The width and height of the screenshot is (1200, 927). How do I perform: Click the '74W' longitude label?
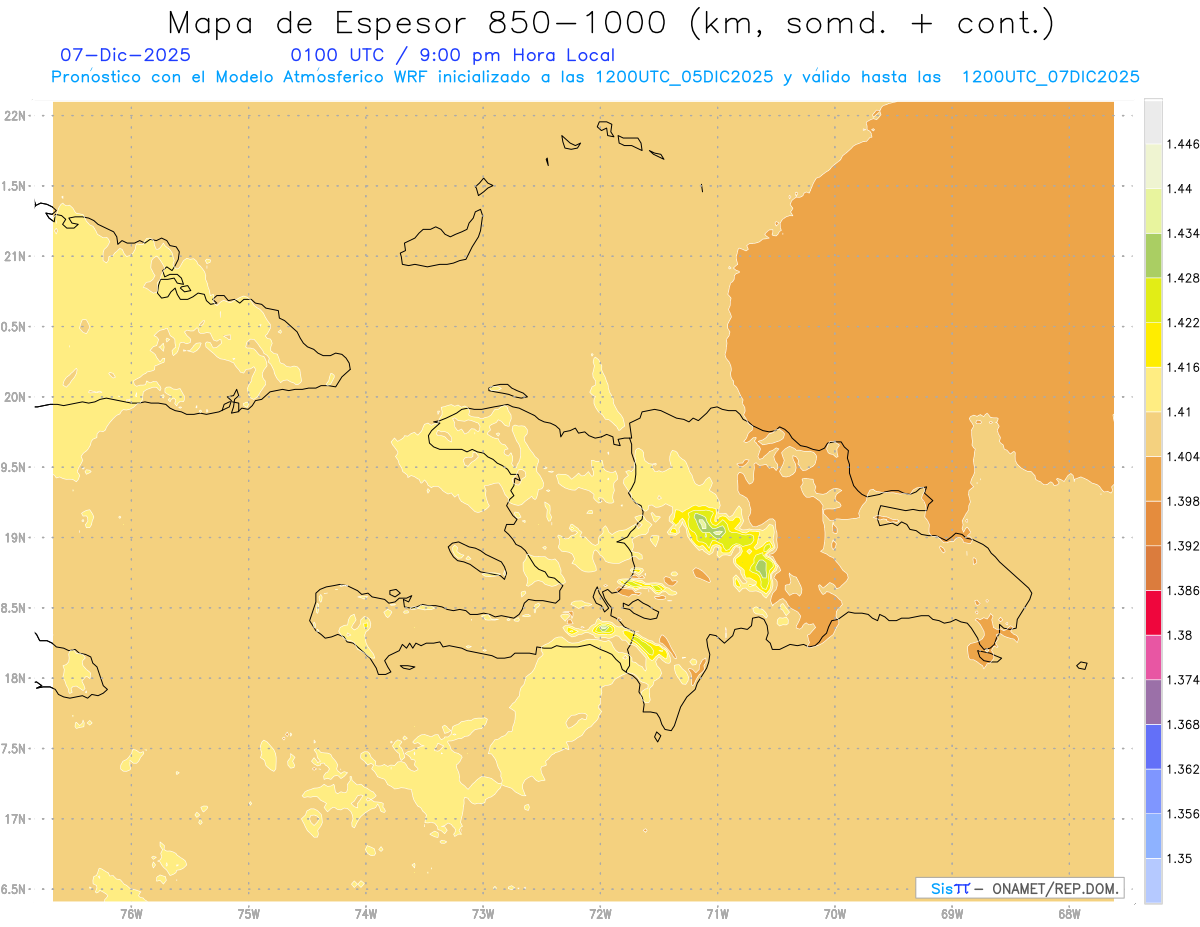[x=366, y=913]
